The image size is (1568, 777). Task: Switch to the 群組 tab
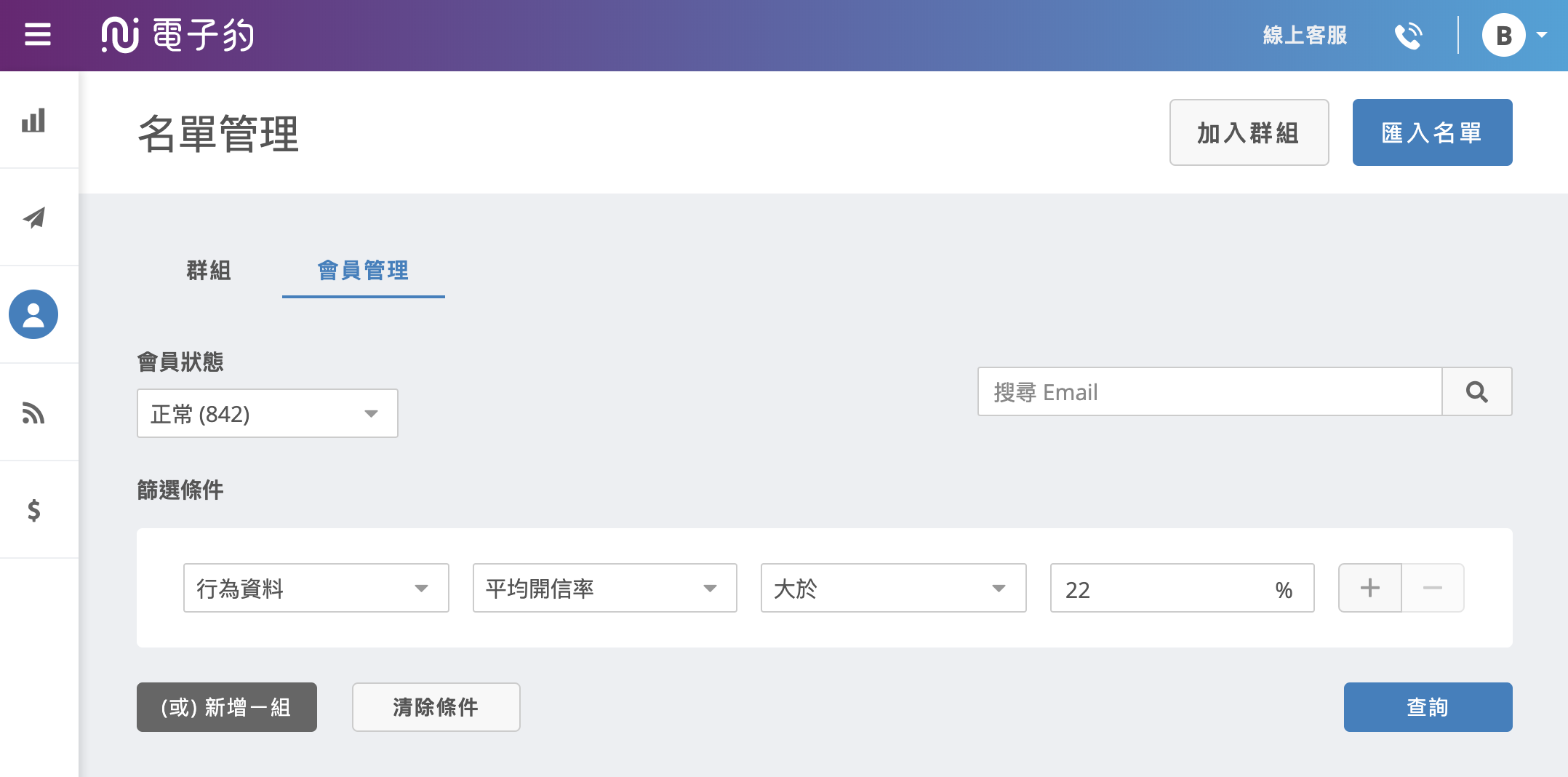point(209,271)
